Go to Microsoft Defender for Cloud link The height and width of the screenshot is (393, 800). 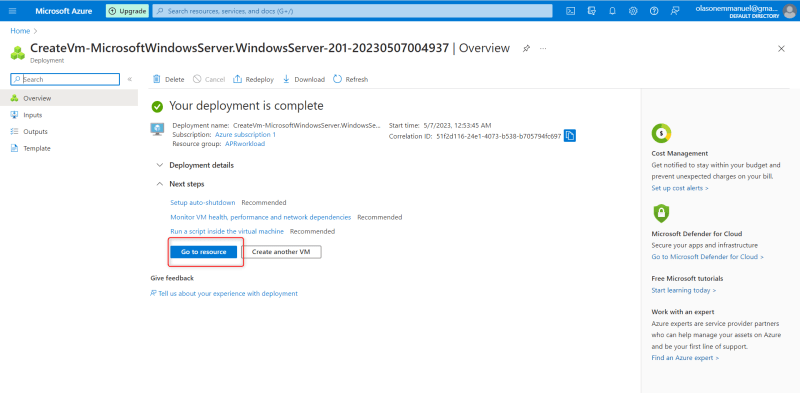(x=708, y=257)
